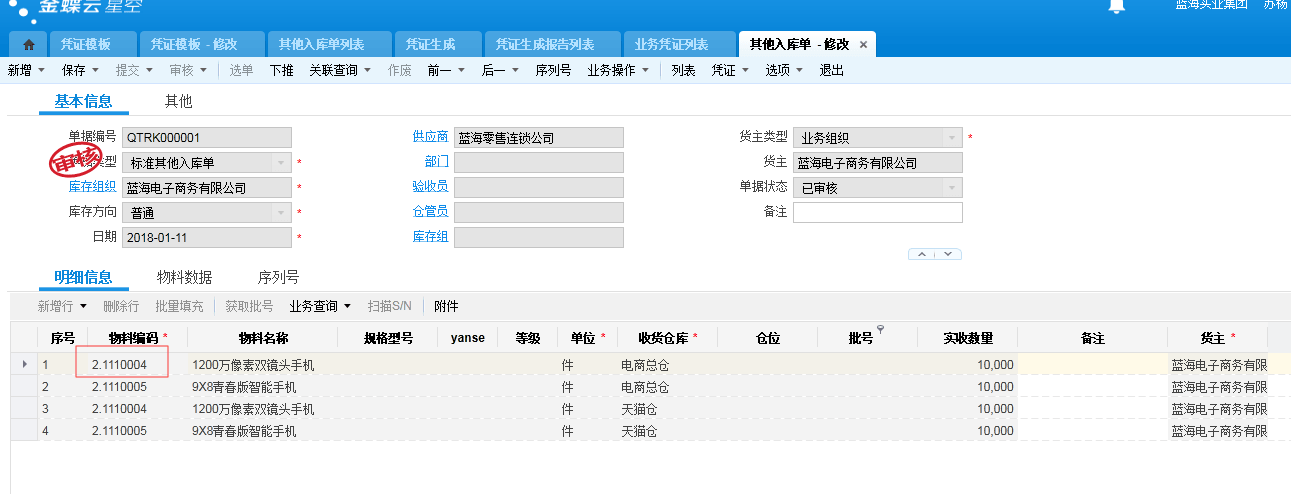Viewport: 1291px width, 494px height.
Task: Click the filter icon above 批号 column
Action: (881, 329)
